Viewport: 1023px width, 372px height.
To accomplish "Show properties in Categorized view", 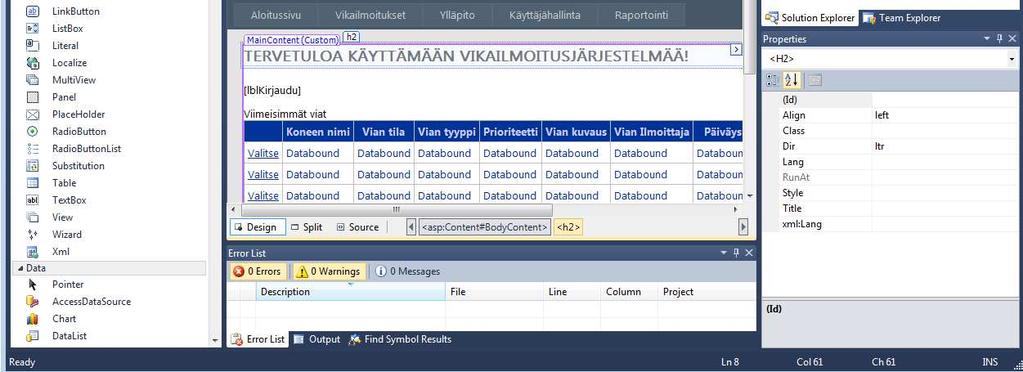I will click(x=772, y=80).
